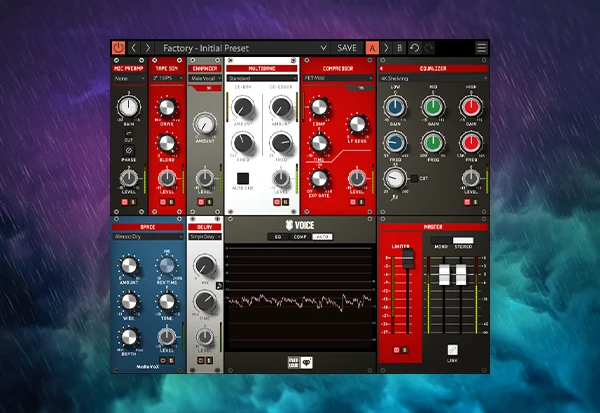Click the Voice lion logo

(289, 225)
